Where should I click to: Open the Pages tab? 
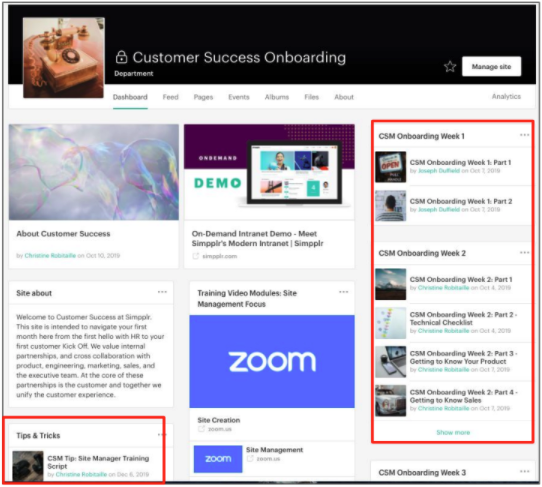(x=203, y=97)
